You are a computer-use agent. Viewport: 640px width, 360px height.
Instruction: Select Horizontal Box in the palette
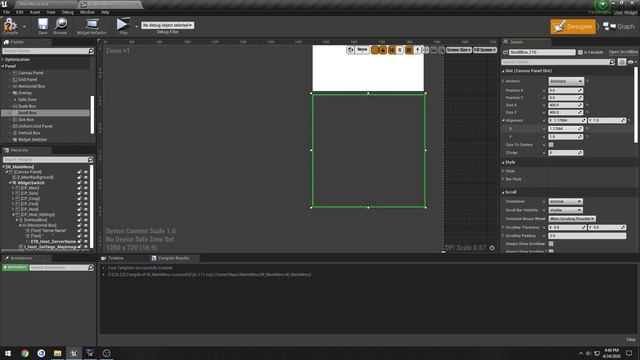[x=31, y=87]
